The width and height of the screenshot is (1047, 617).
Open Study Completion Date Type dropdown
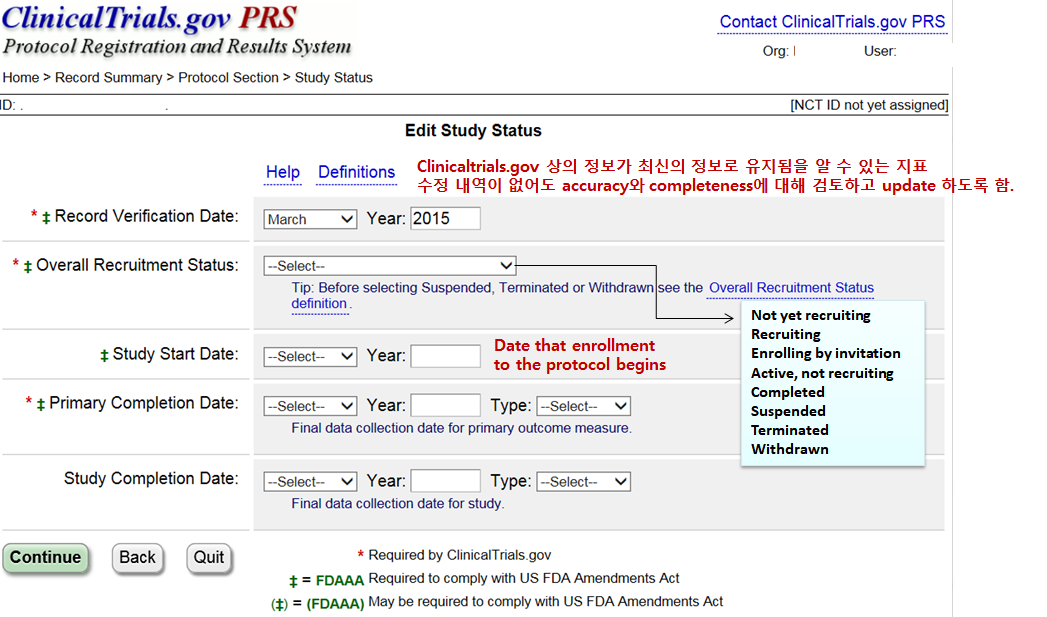(x=584, y=481)
